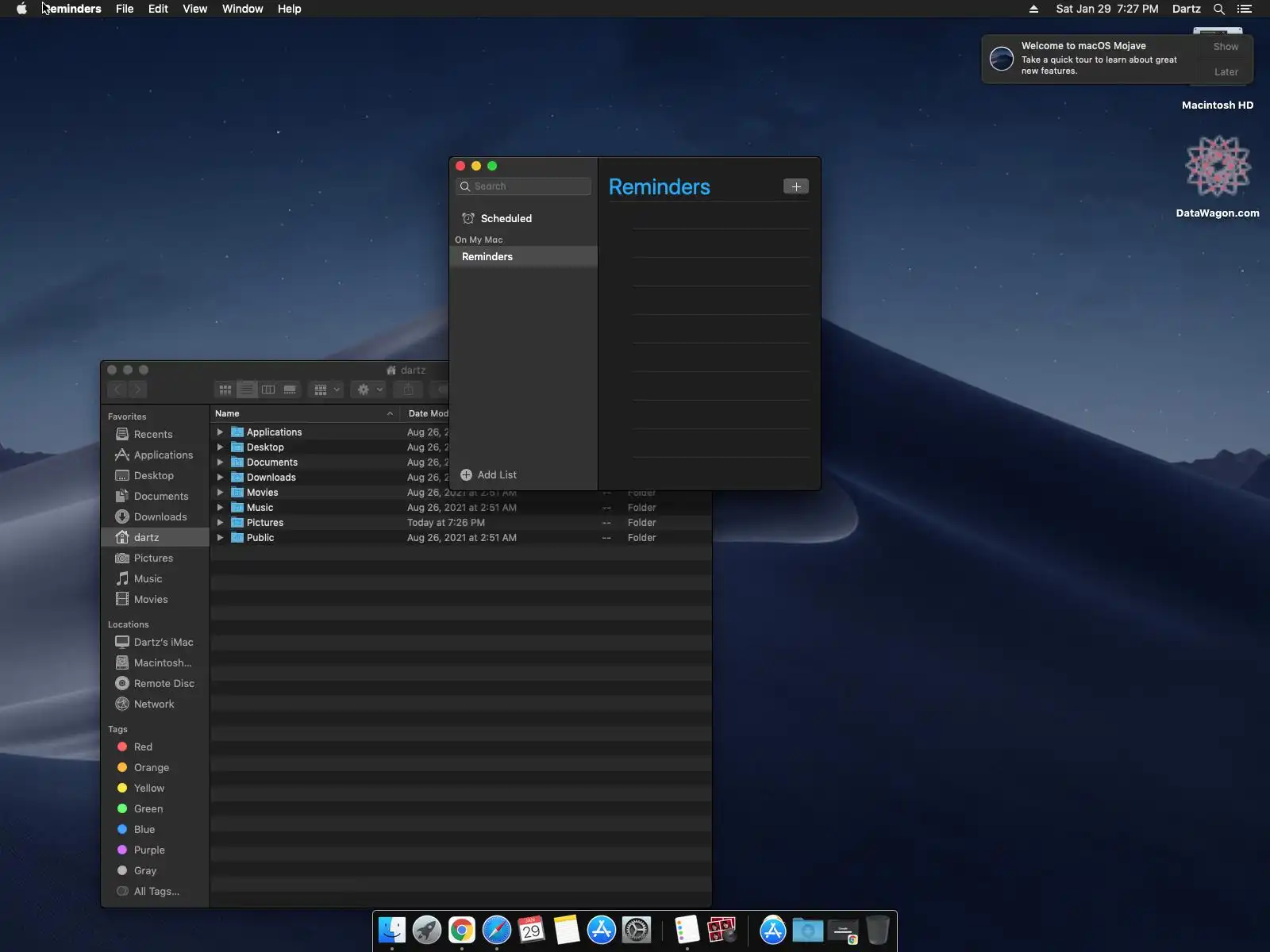Open the Window menu

tap(242, 9)
